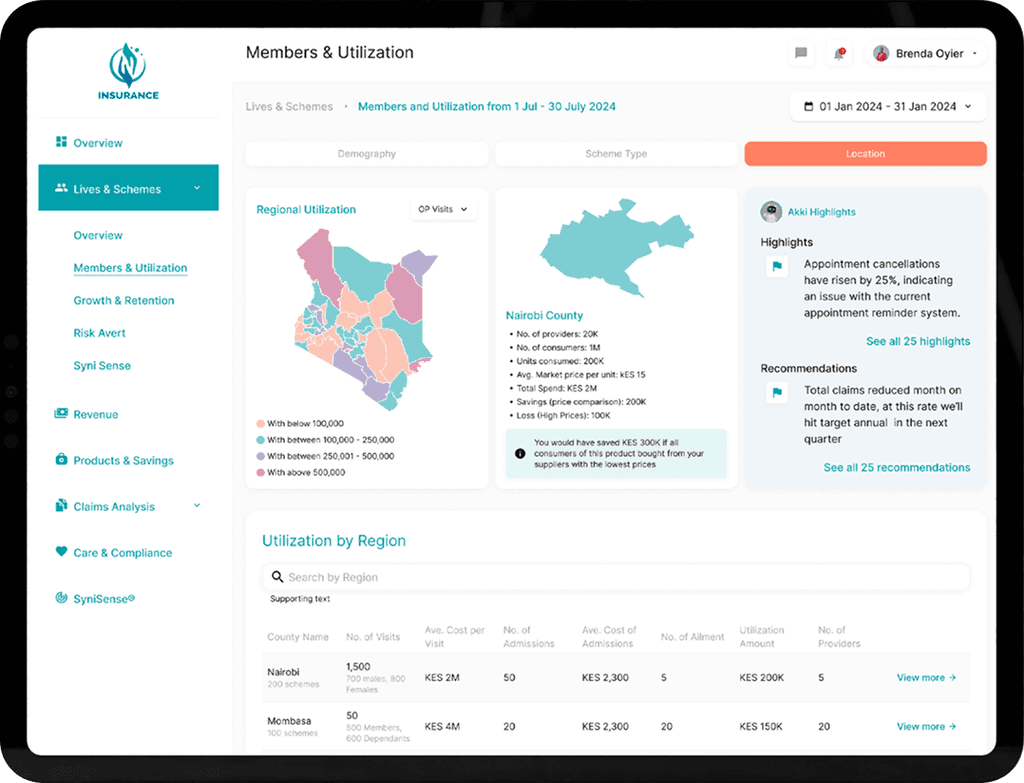Click the magnifier icon in Search by Region
Viewport: 1024px width, 783px height.
tap(278, 577)
